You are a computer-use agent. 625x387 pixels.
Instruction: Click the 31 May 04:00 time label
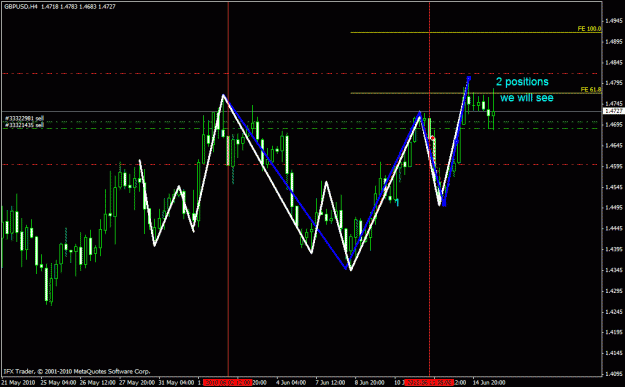click(x=176, y=383)
